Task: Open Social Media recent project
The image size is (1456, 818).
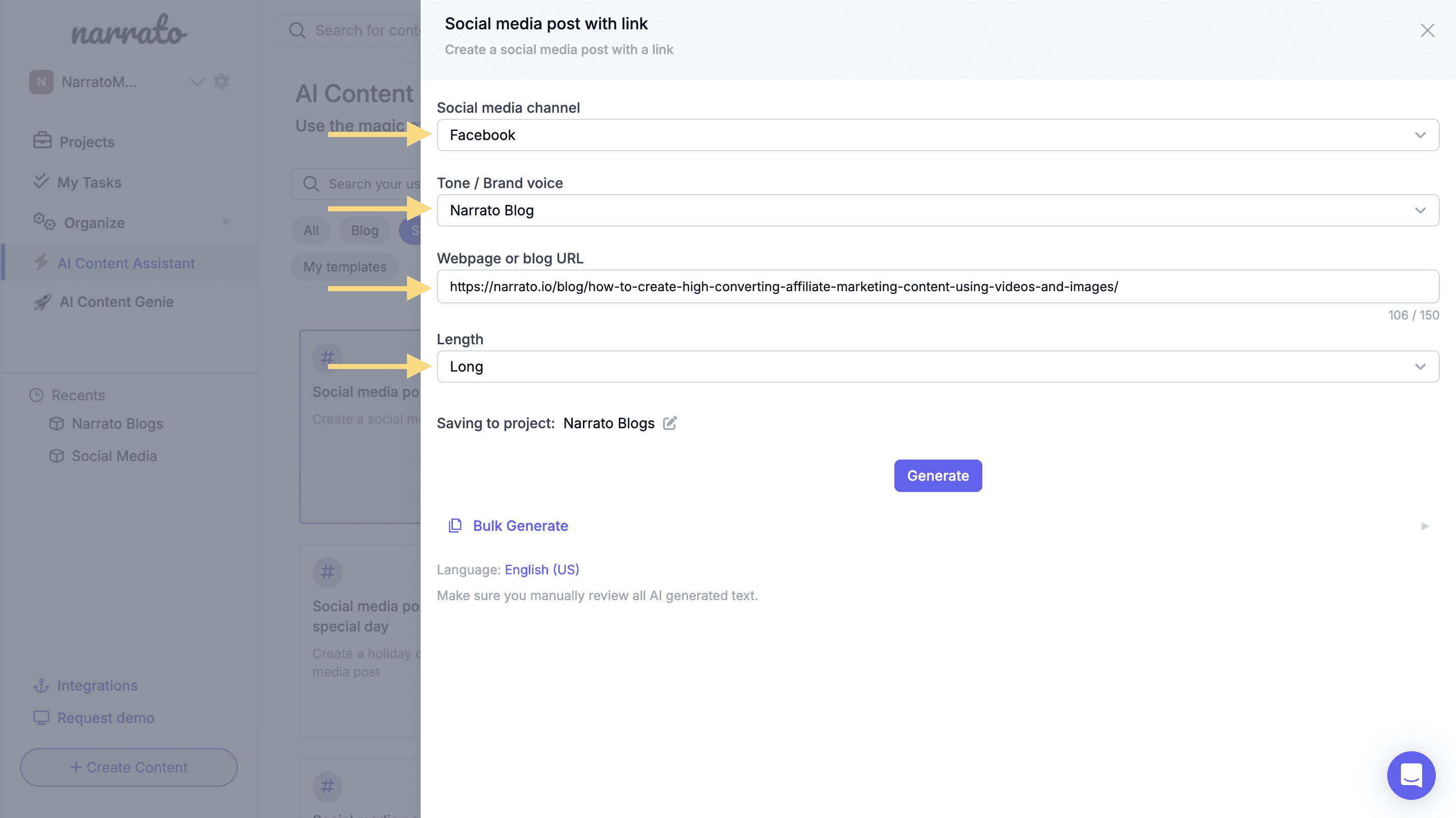Action: 114,456
